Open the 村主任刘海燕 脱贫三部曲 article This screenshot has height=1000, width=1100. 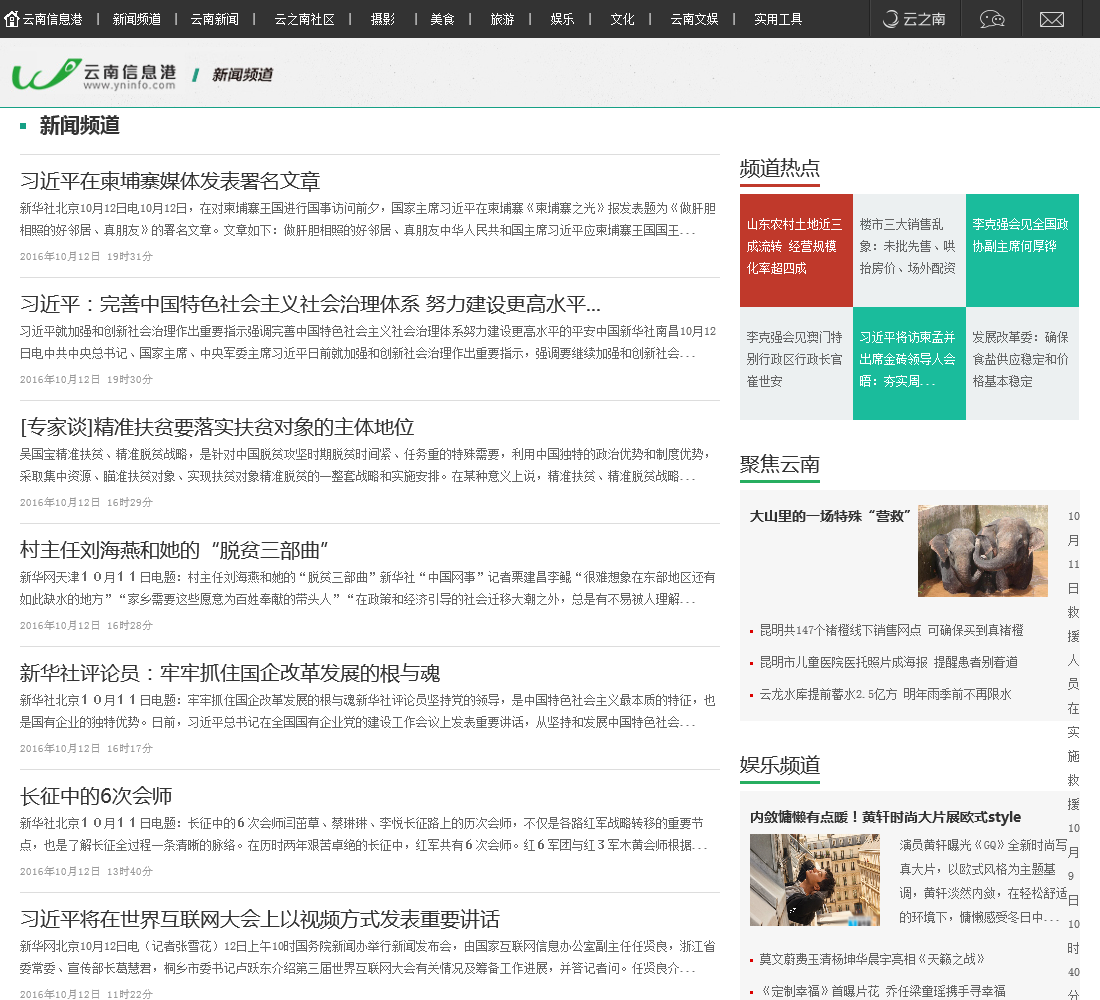(175, 550)
